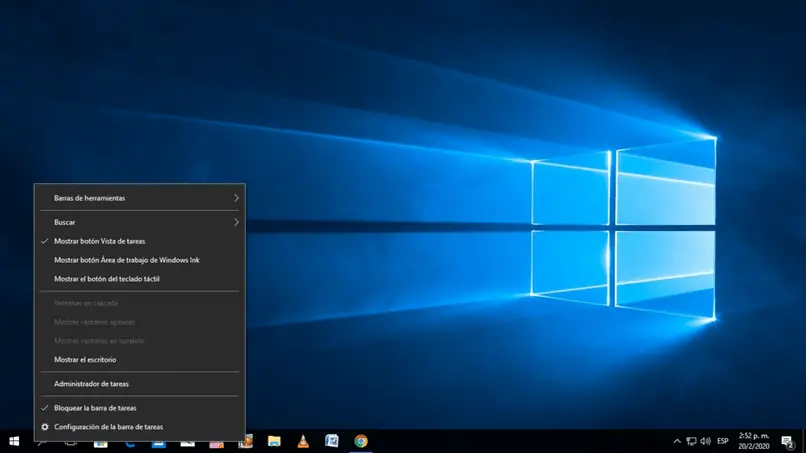Viewport: 806px width, 453px height.
Task: Open File Explorer from the taskbar
Action: coord(274,441)
